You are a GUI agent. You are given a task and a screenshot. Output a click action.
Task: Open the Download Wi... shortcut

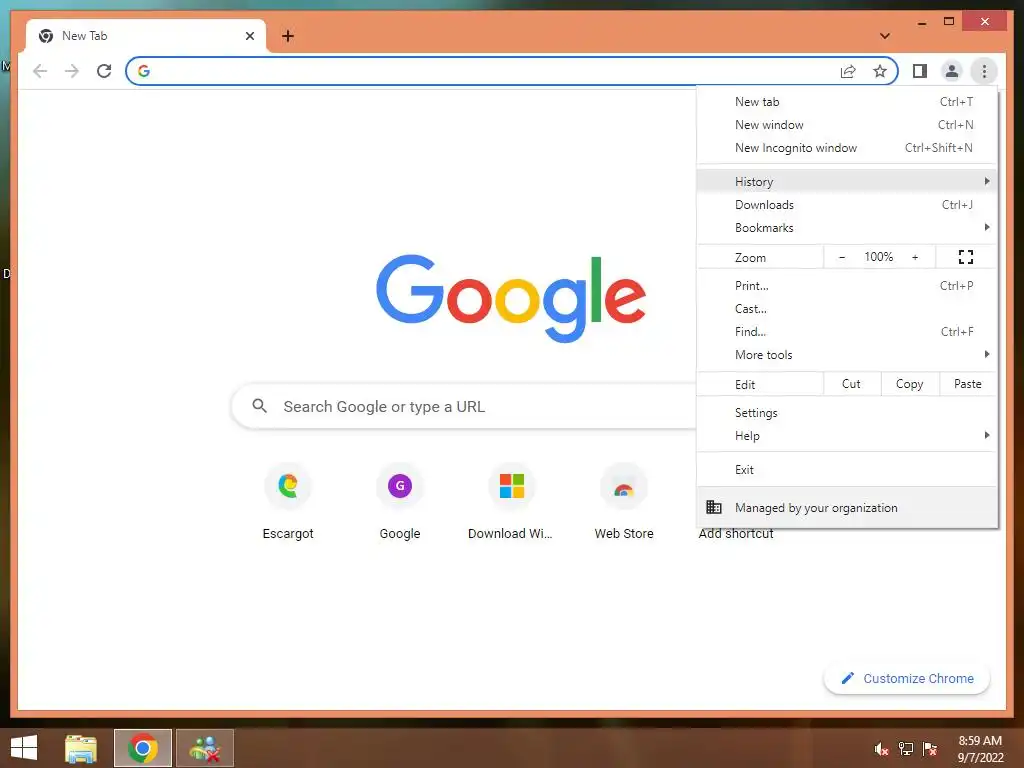tap(511, 502)
